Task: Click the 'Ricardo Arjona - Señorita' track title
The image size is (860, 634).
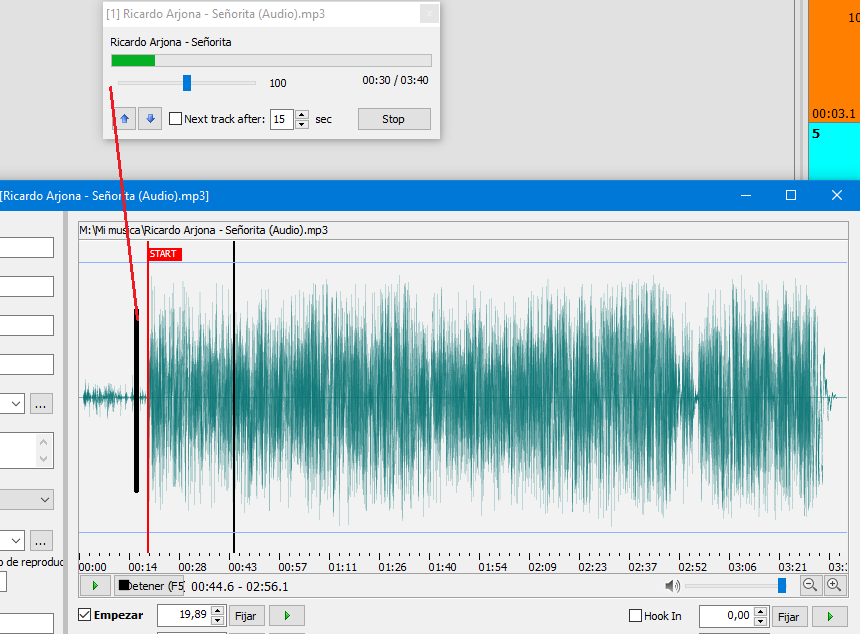Action: pos(171,42)
